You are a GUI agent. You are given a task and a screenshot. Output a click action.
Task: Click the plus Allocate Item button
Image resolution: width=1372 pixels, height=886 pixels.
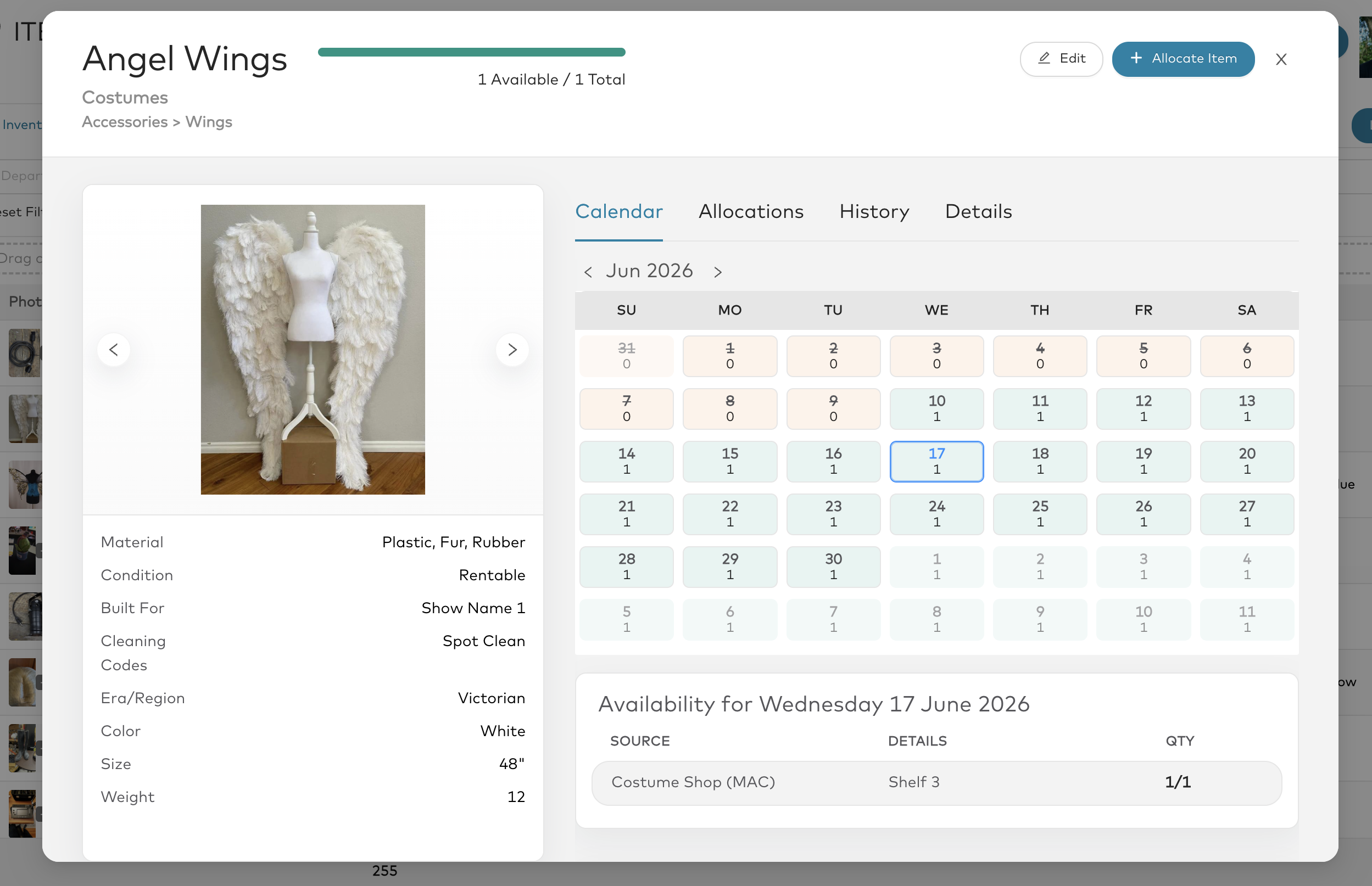click(1183, 59)
